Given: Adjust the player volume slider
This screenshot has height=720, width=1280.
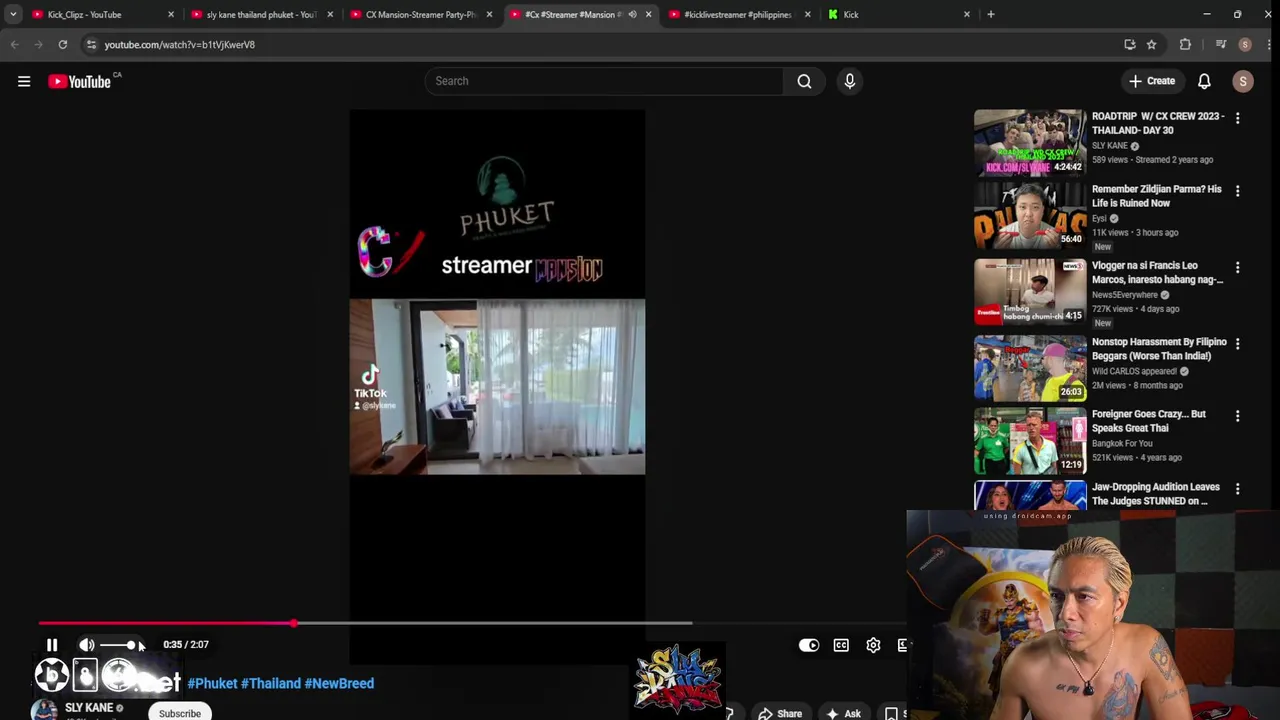Looking at the screenshot, I should pyautogui.click(x=118, y=645).
